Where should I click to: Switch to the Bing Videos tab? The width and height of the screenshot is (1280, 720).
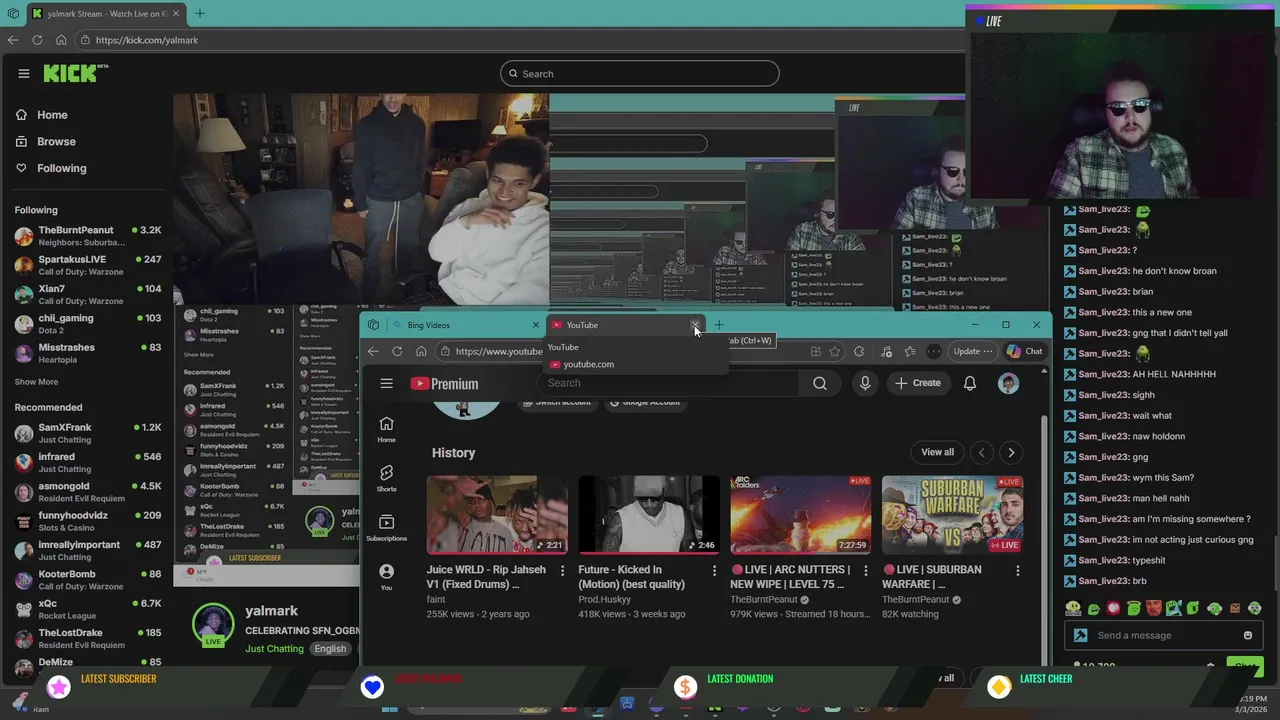(x=465, y=325)
